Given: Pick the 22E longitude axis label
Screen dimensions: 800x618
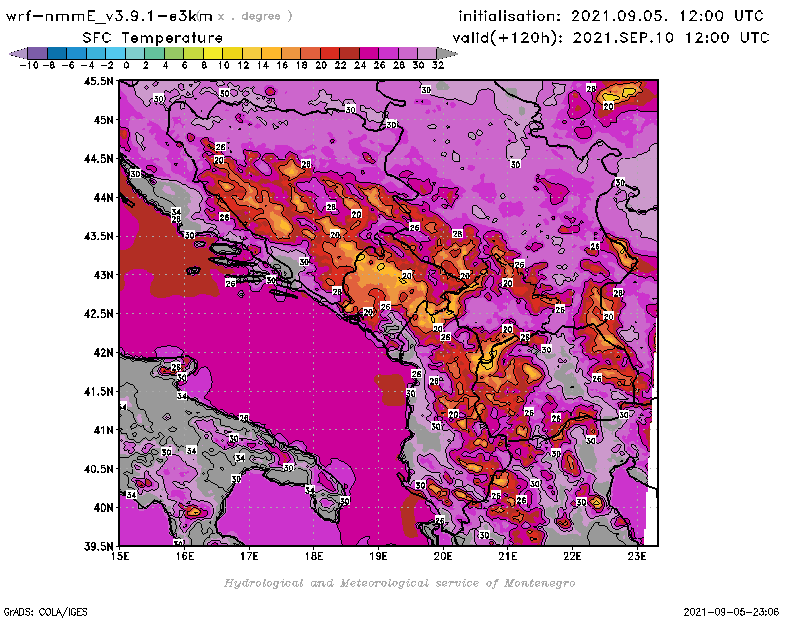Looking at the screenshot, I should click(572, 556).
